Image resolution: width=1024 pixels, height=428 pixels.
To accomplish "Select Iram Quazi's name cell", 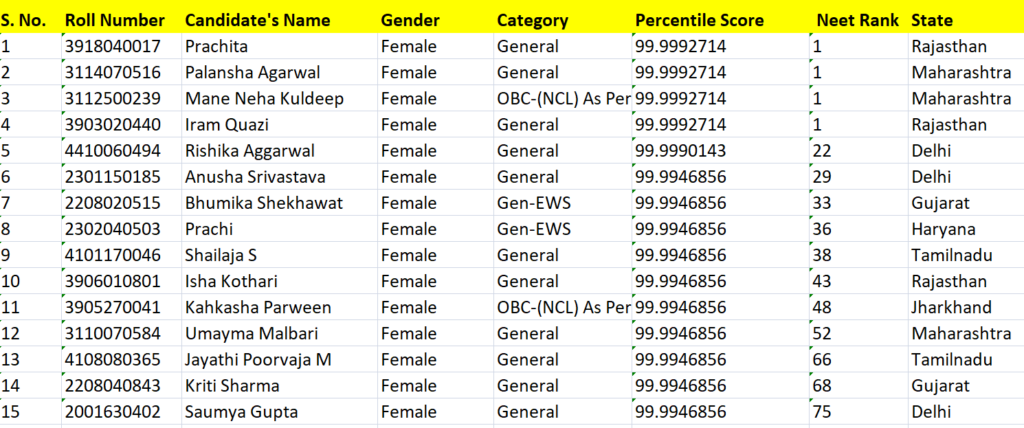I will pos(280,125).
